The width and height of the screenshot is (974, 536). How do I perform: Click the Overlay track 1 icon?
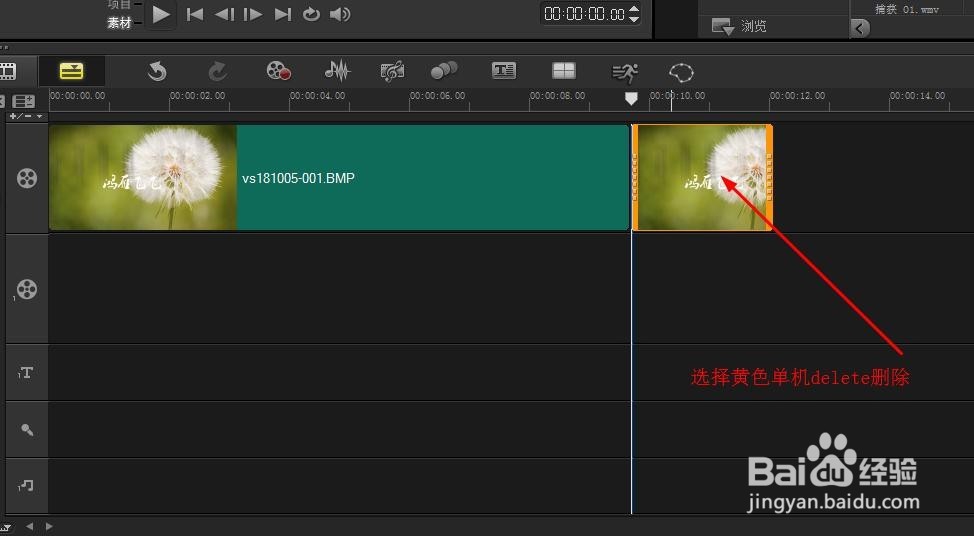point(25,289)
